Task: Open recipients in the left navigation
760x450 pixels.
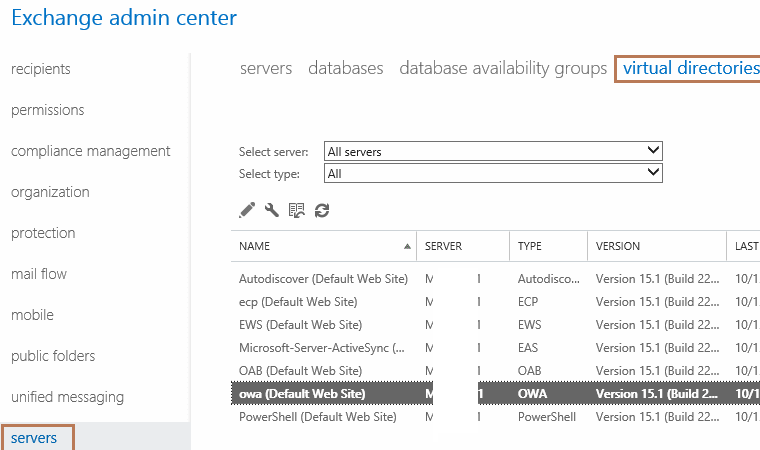Action: [41, 69]
